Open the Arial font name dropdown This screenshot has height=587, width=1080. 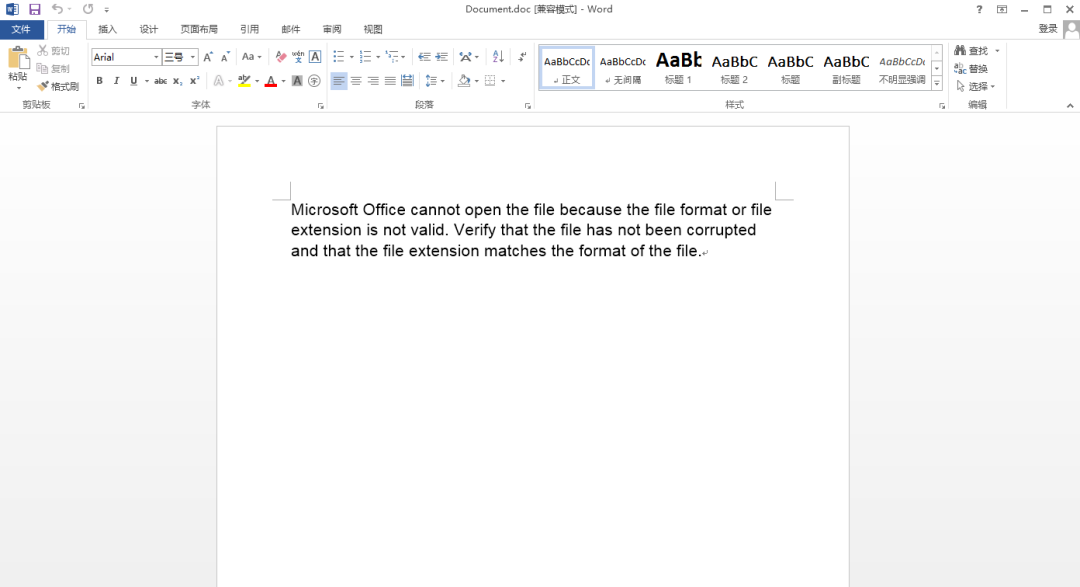point(156,57)
